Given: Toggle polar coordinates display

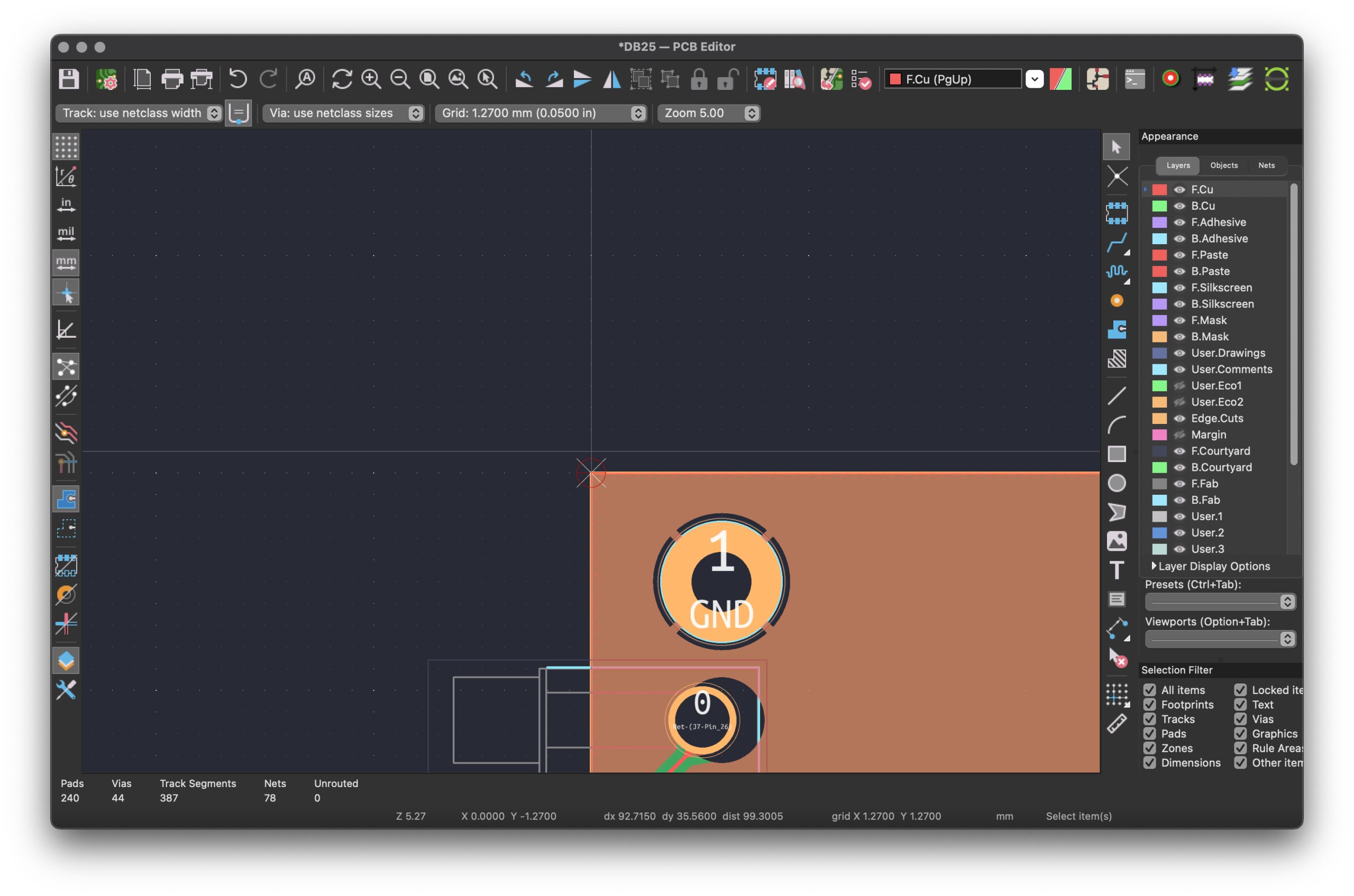Looking at the screenshot, I should 66,176.
